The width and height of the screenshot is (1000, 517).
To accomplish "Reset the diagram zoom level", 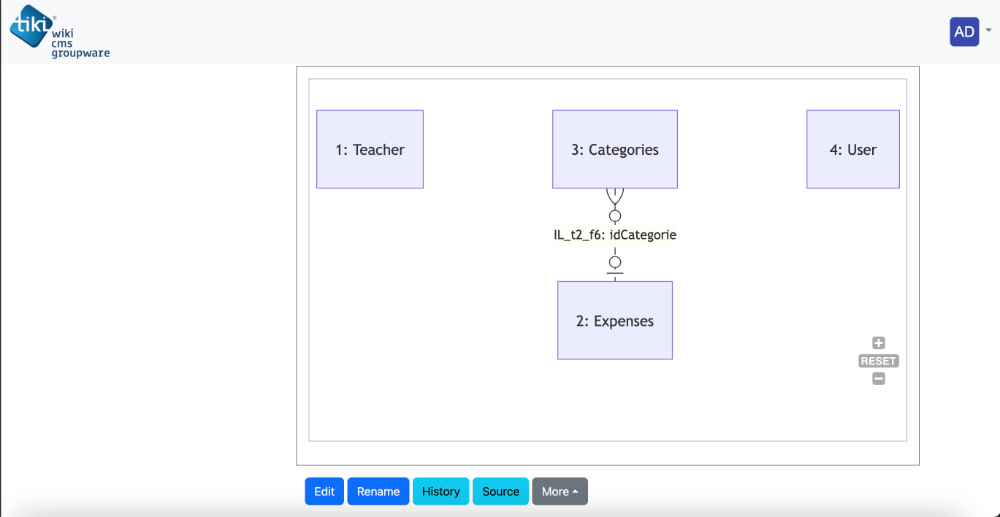I will (878, 361).
